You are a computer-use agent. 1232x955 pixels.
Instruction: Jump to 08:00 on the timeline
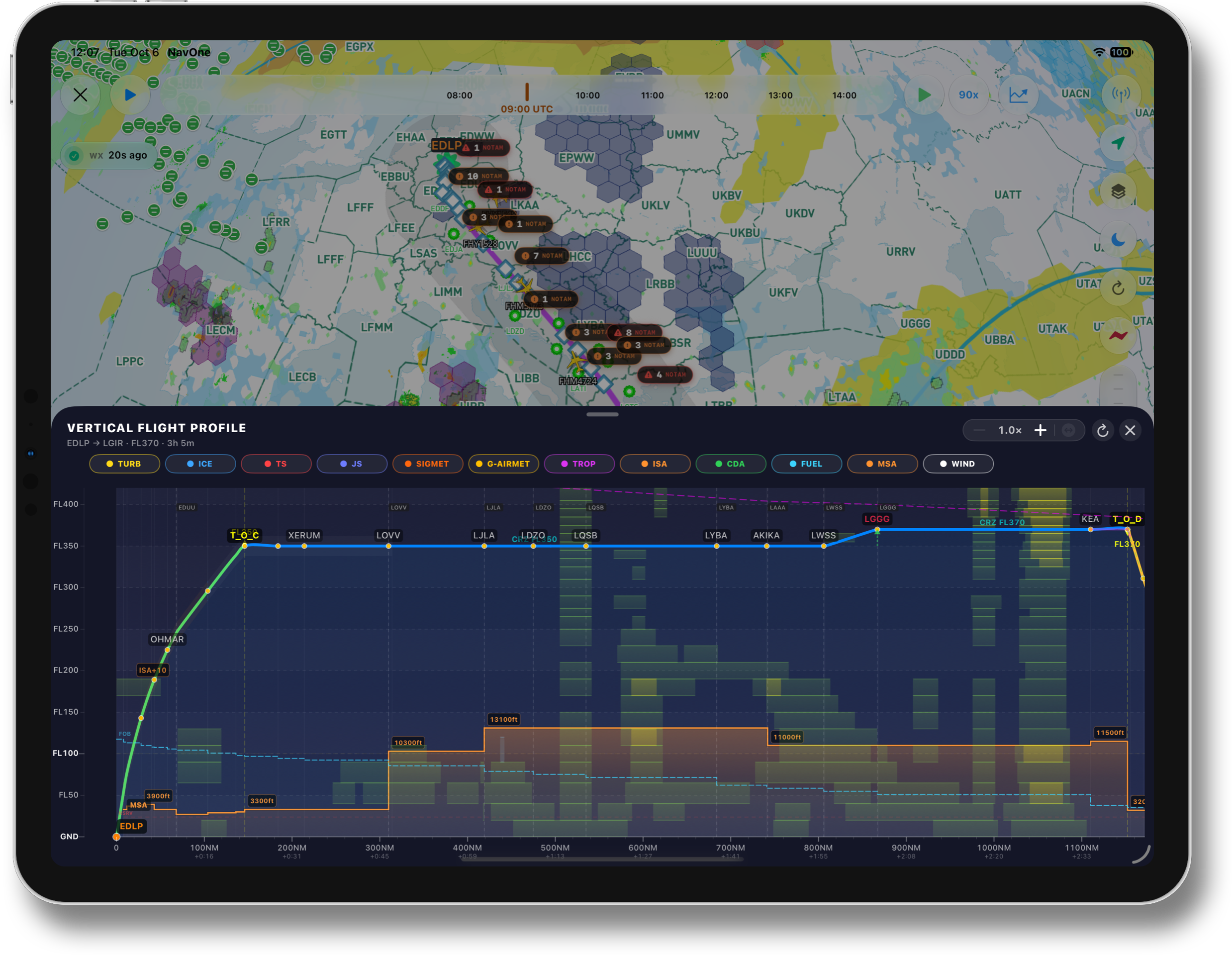coord(459,95)
